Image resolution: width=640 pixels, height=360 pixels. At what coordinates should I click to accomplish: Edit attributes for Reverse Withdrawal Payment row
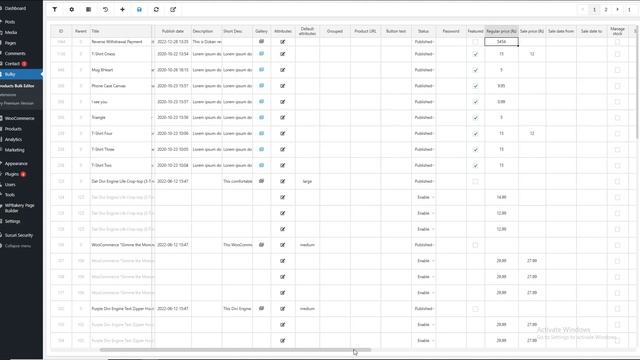pyautogui.click(x=282, y=42)
